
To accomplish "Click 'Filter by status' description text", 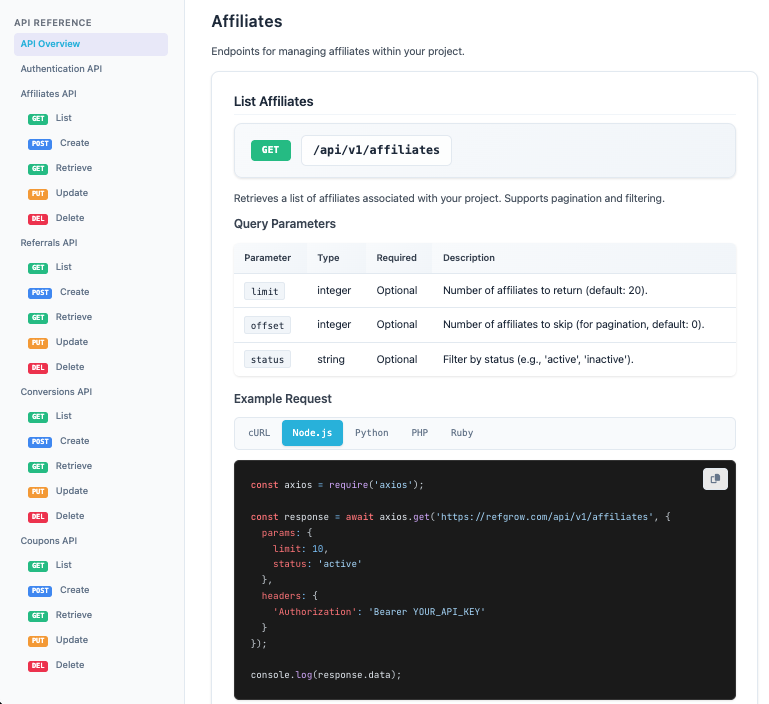I will [x=538, y=360].
